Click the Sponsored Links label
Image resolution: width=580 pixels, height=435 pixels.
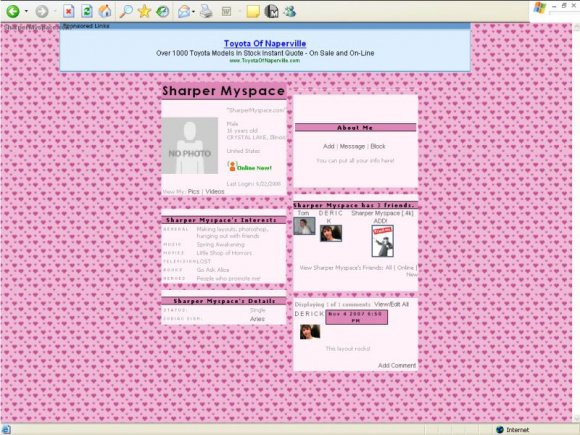(86, 26)
